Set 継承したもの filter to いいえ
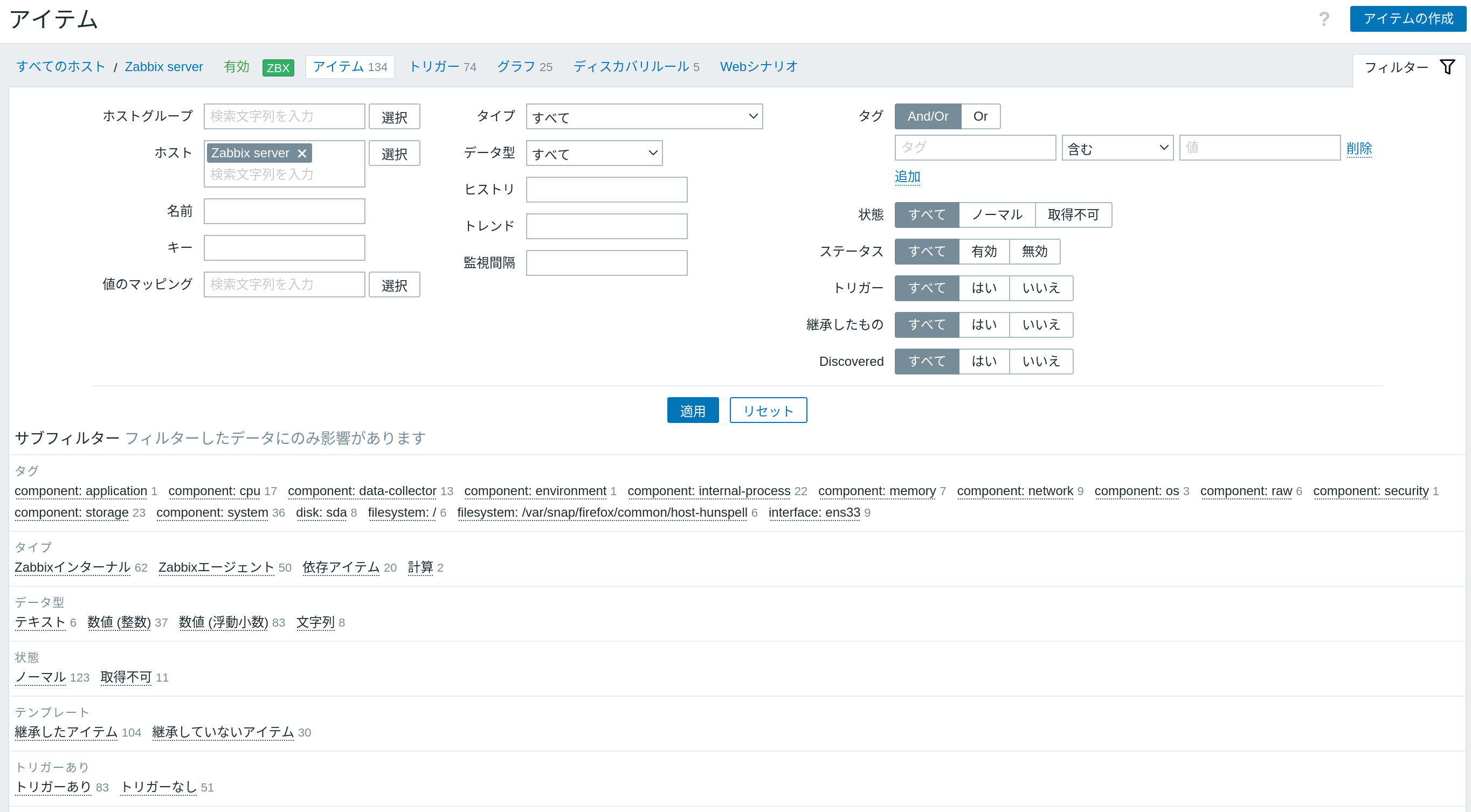This screenshot has height=812, width=1471. coord(1040,324)
